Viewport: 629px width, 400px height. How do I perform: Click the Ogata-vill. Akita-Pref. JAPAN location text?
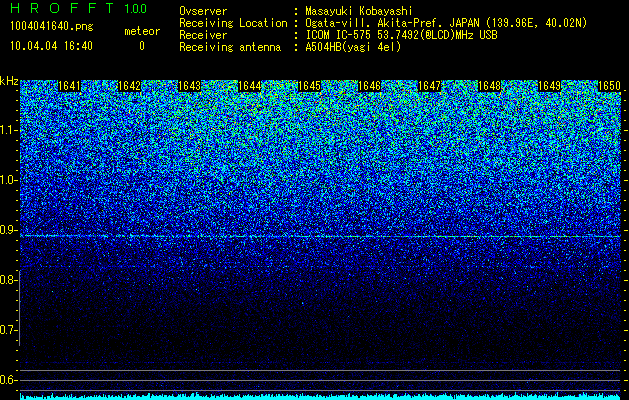coord(446,23)
